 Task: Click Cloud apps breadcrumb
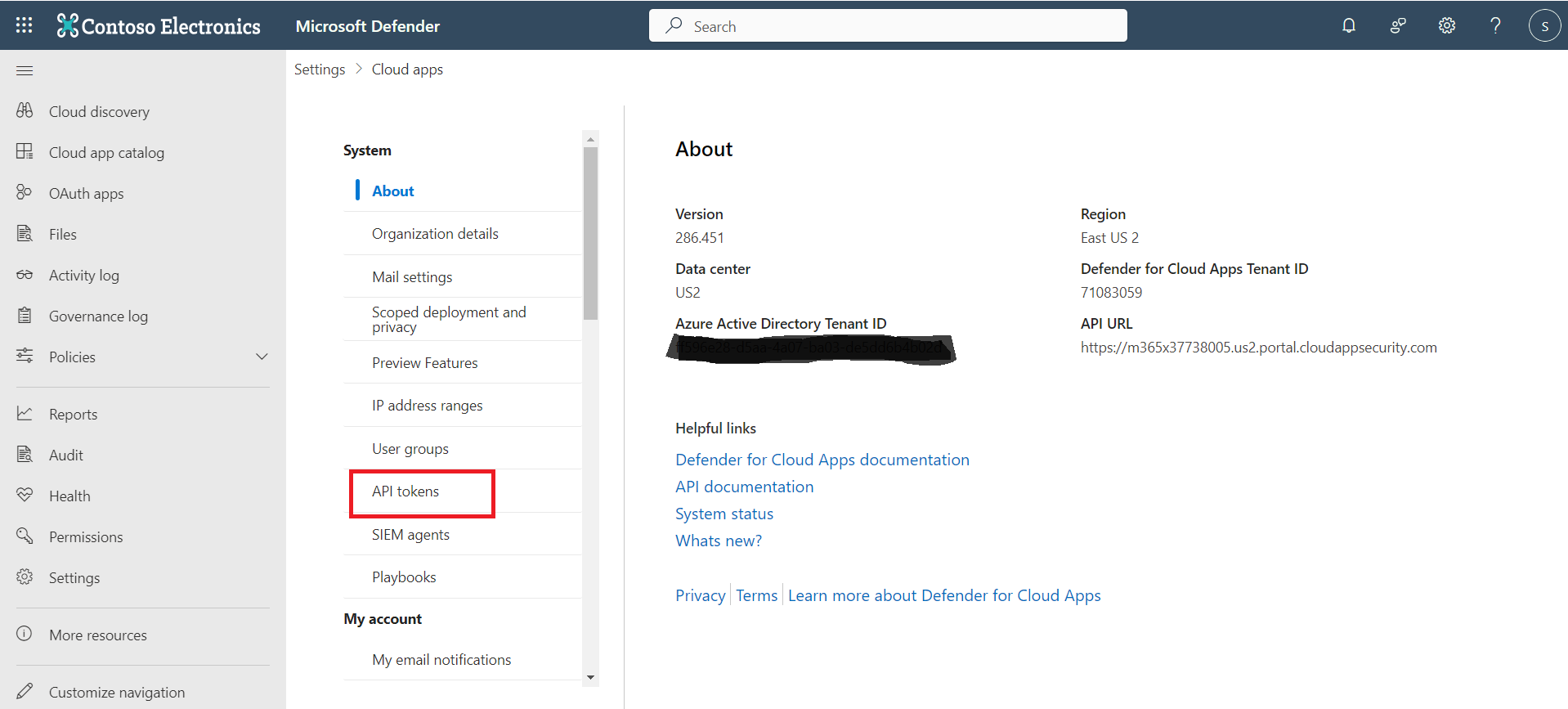click(407, 70)
